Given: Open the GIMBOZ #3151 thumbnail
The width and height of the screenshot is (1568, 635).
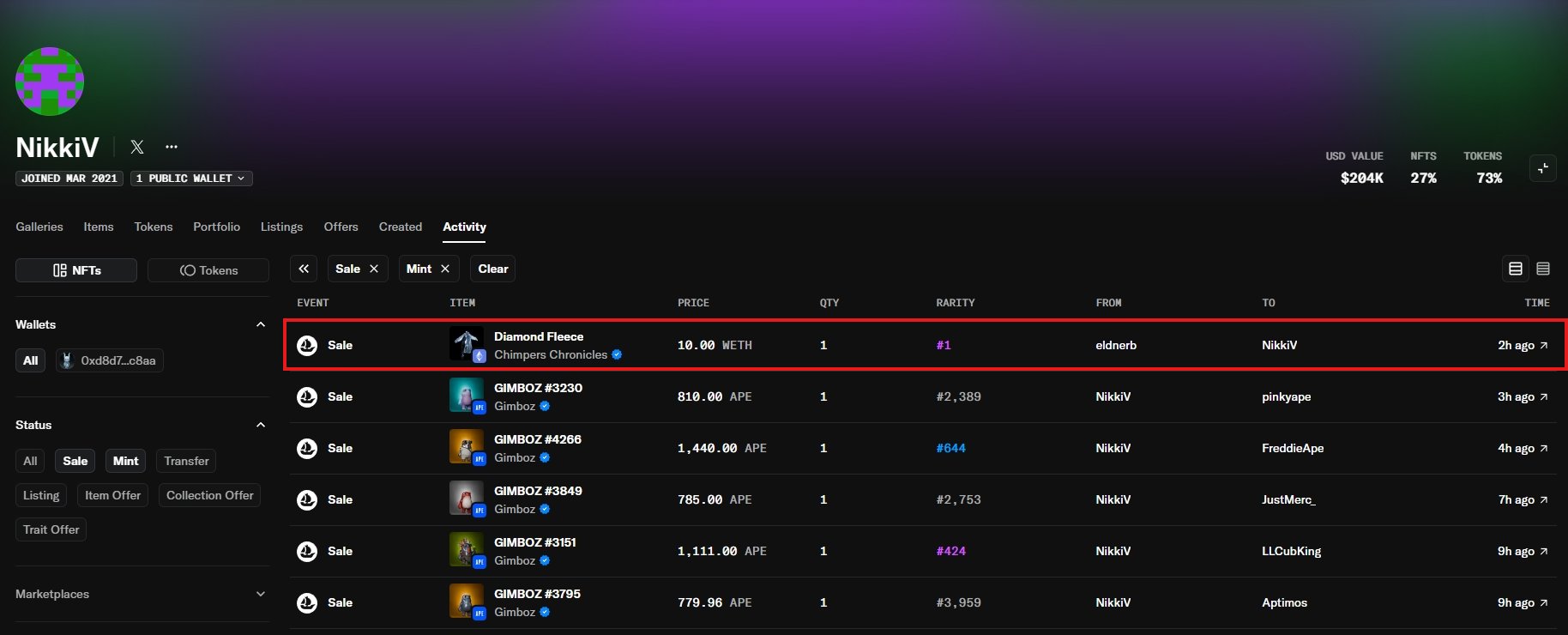Looking at the screenshot, I should coord(467,550).
